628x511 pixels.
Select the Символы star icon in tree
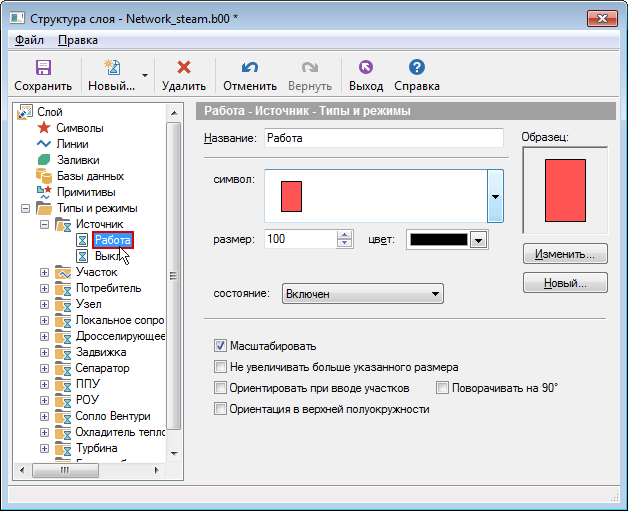(x=43, y=128)
